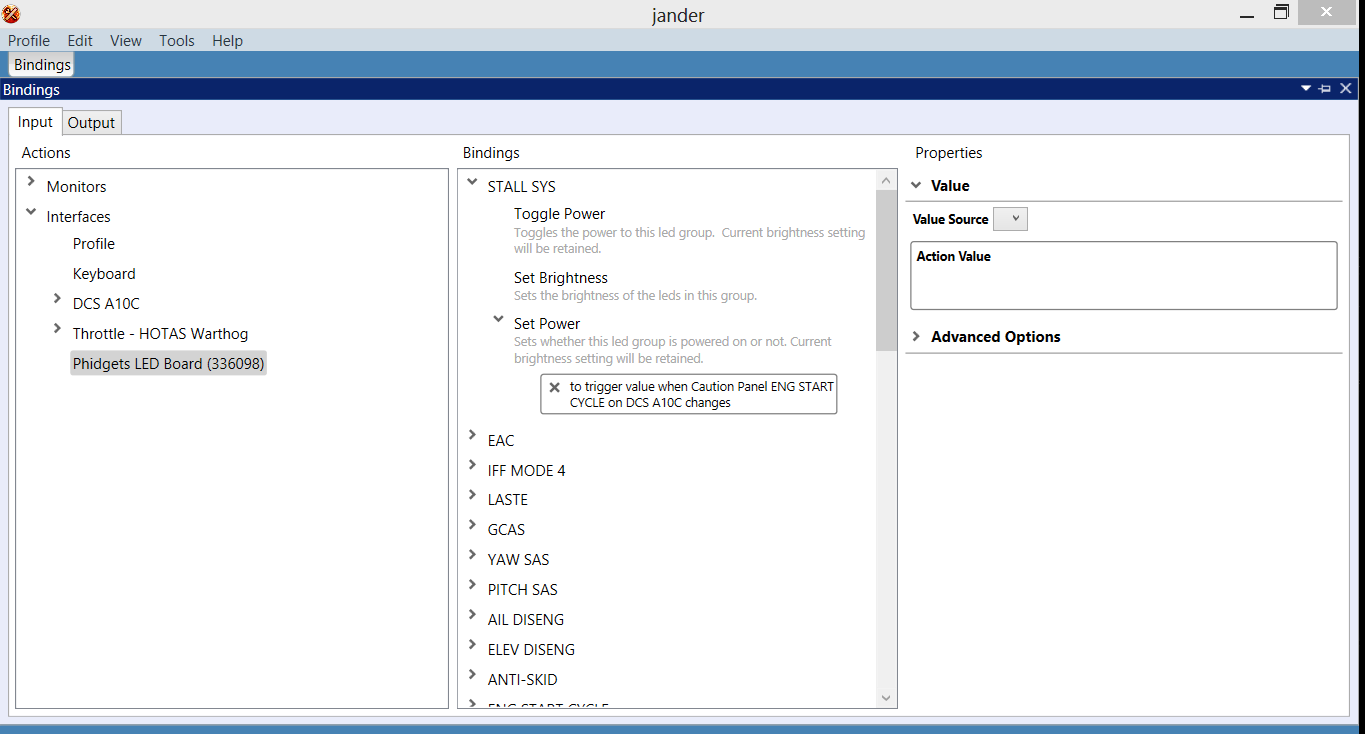Select Phidgets LED Board (336098)
This screenshot has height=734, width=1365.
pos(168,364)
